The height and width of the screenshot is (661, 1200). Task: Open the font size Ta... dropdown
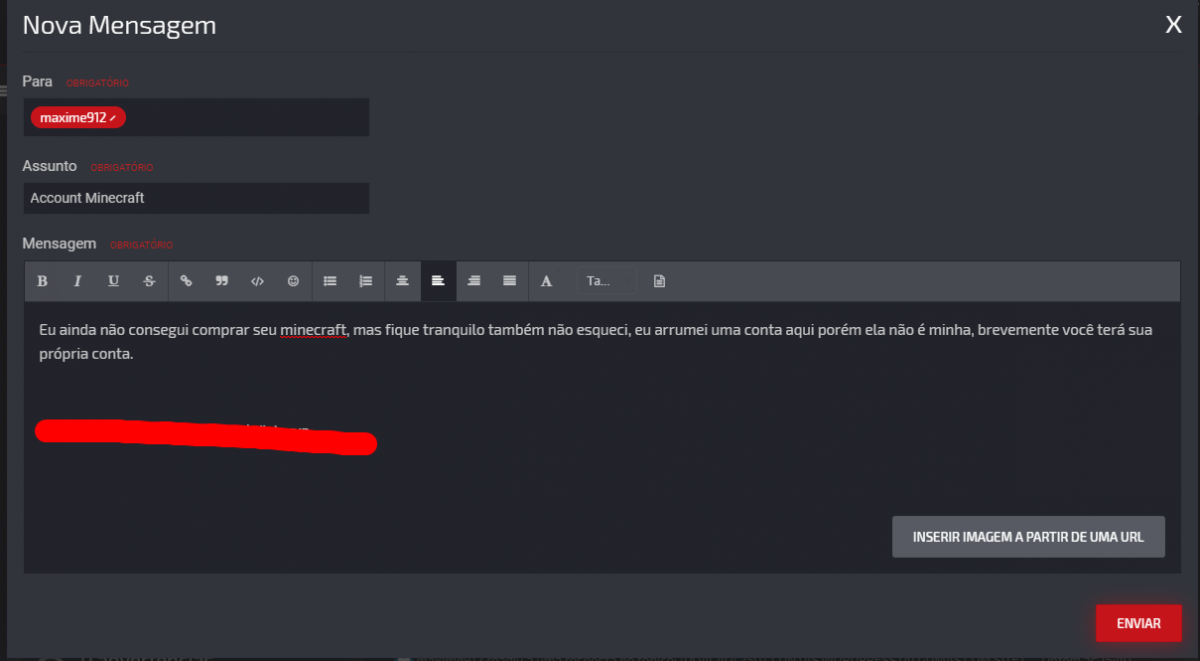[x=606, y=281]
